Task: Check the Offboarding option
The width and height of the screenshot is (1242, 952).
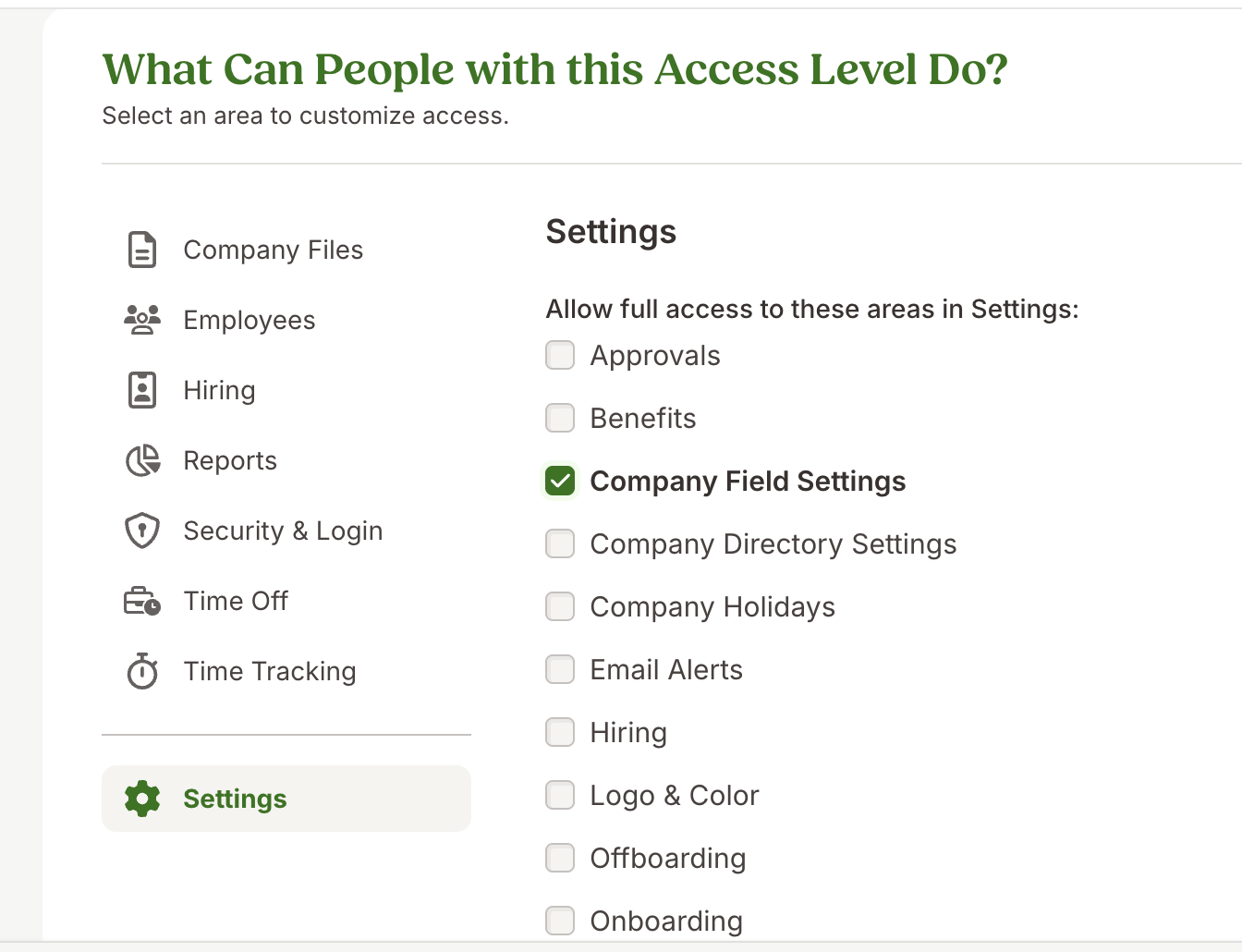Action: coord(560,858)
